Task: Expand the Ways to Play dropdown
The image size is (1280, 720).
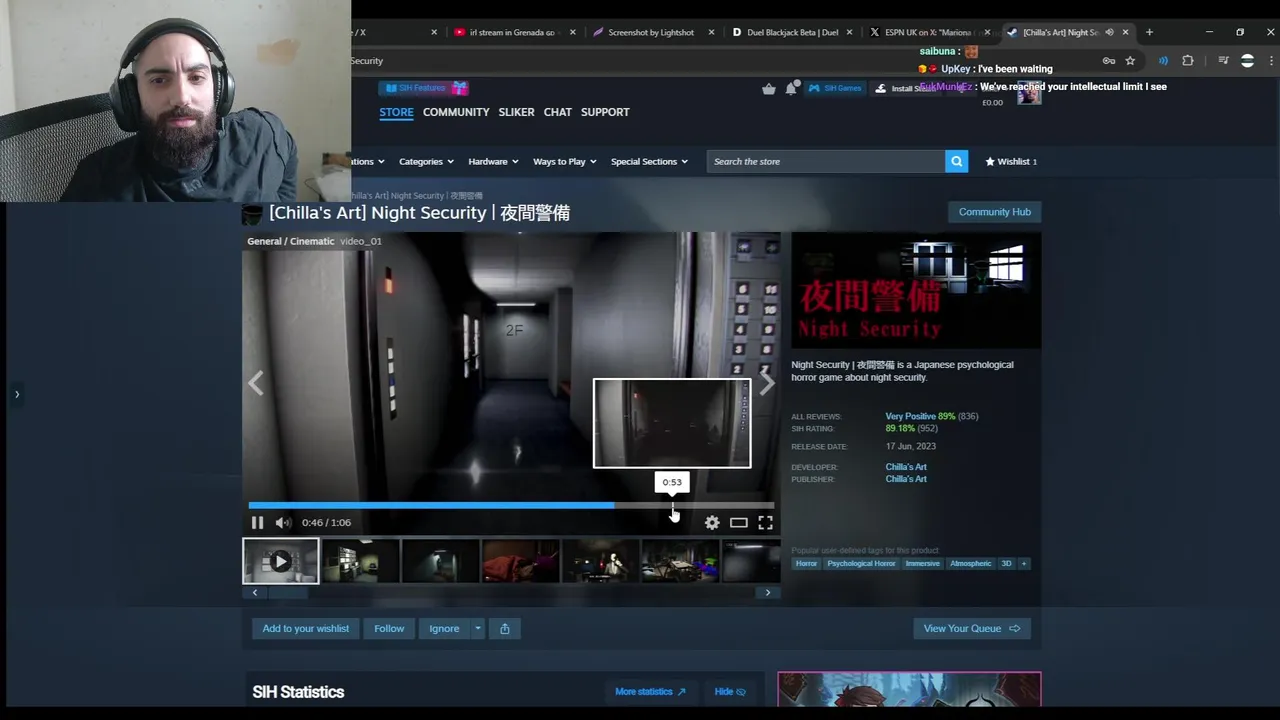Action: [x=565, y=161]
